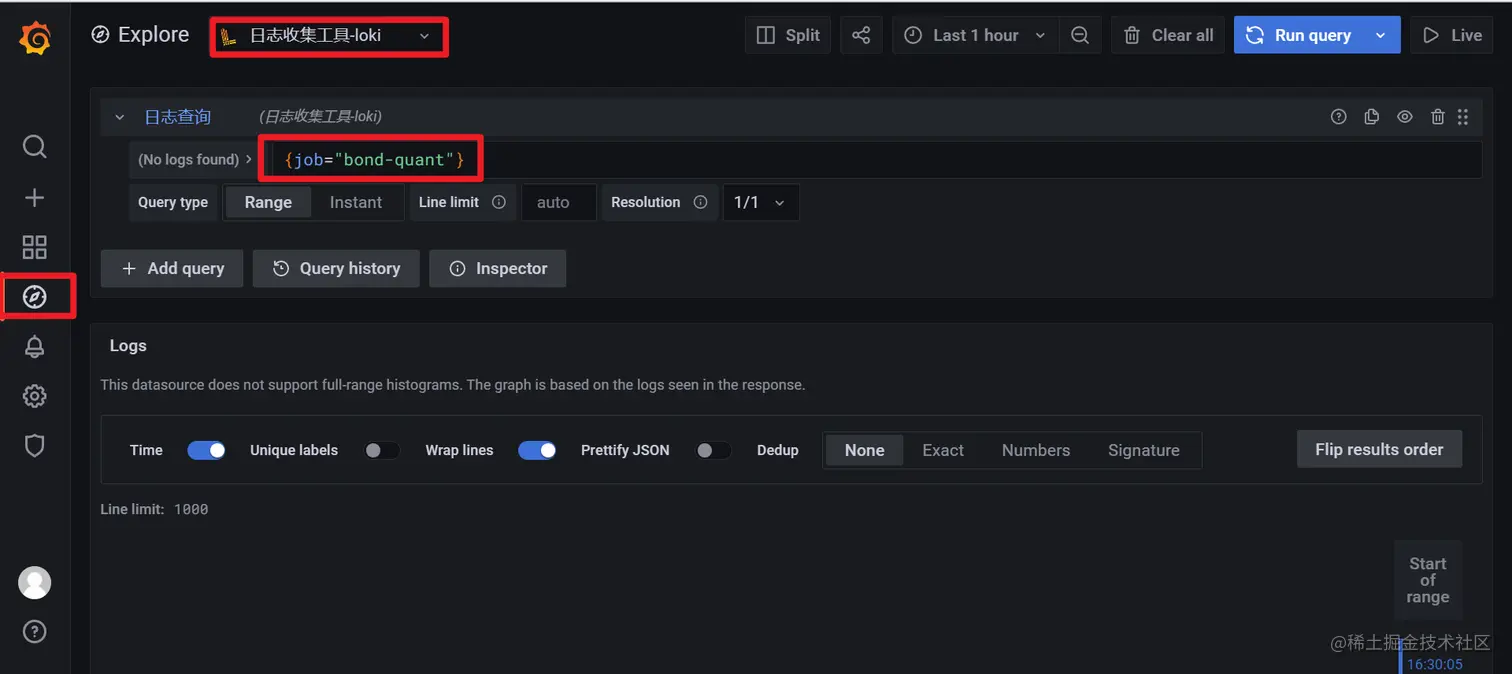This screenshot has width=1512, height=674.
Task: Click the Split button
Action: 788,35
